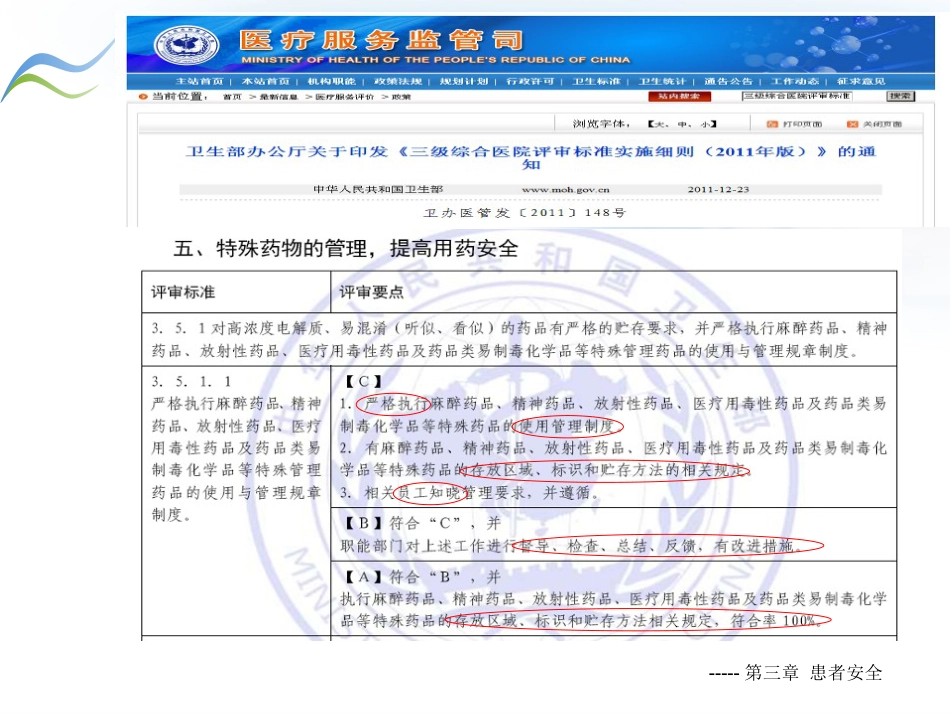
Task: Set browsing font size to 小
Action: click(x=705, y=124)
